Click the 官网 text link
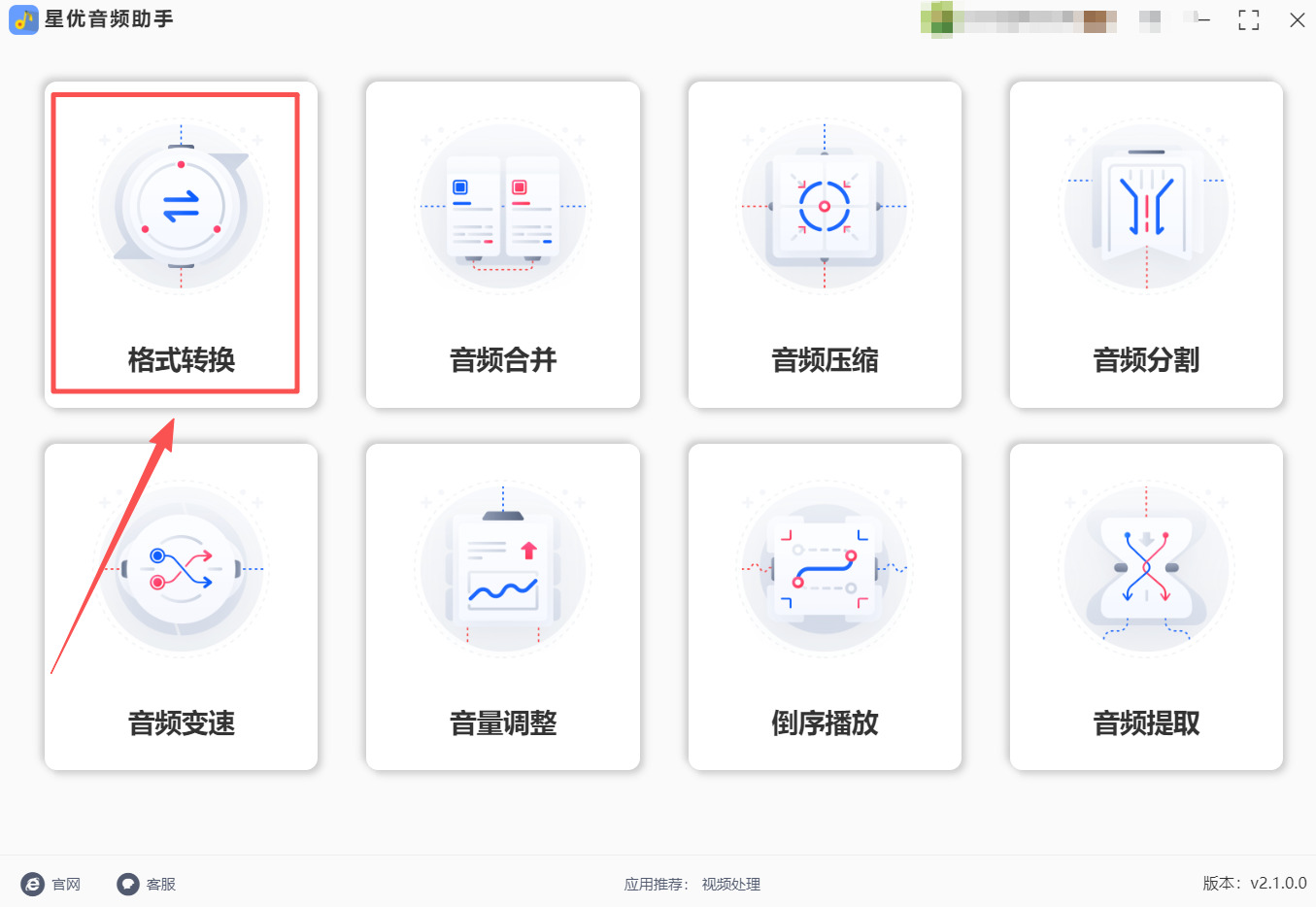This screenshot has width=1316, height=907. pyautogui.click(x=66, y=884)
